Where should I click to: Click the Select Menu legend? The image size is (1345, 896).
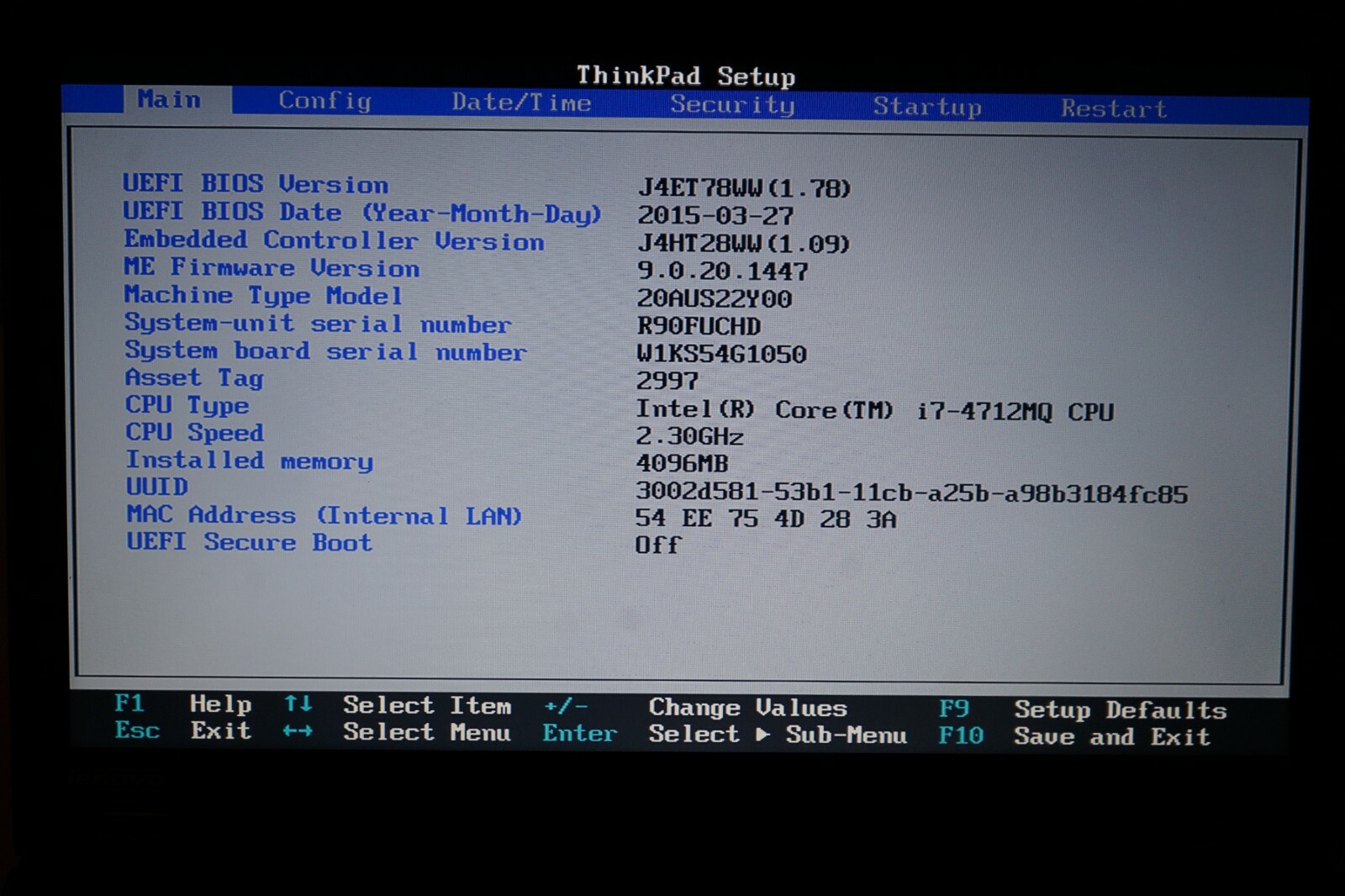tap(426, 732)
